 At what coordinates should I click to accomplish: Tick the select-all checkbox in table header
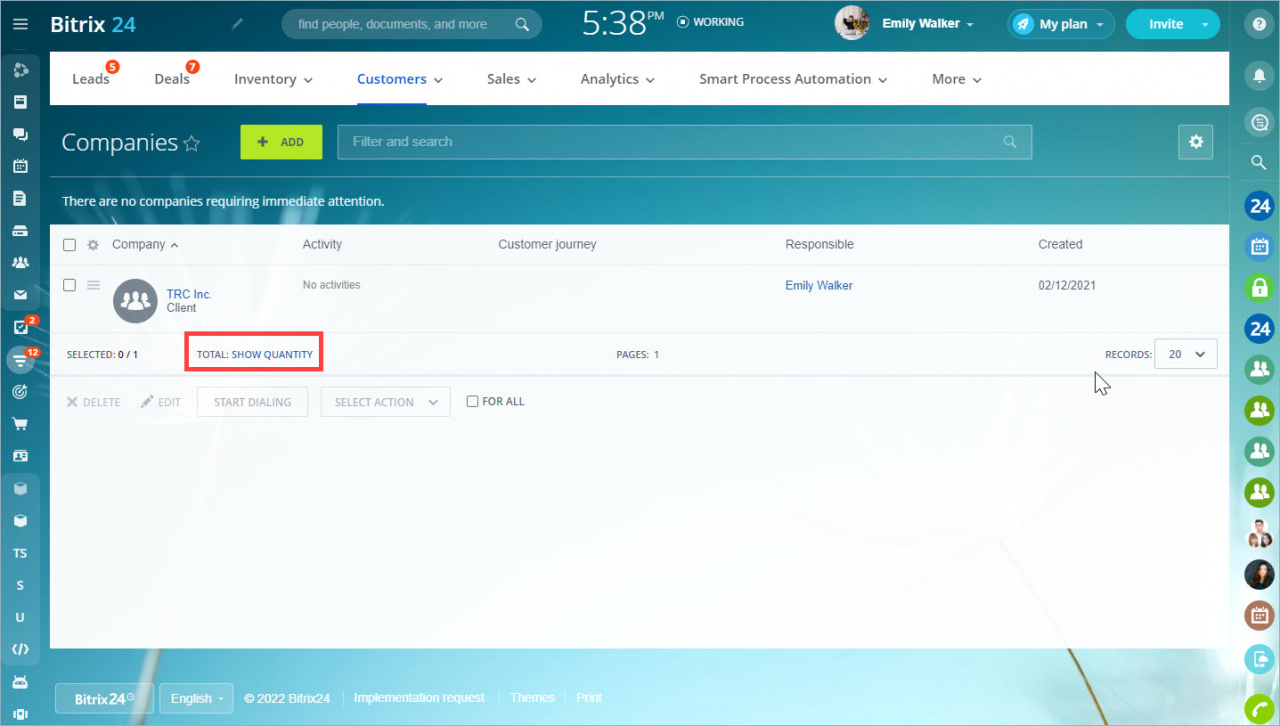pyautogui.click(x=69, y=245)
